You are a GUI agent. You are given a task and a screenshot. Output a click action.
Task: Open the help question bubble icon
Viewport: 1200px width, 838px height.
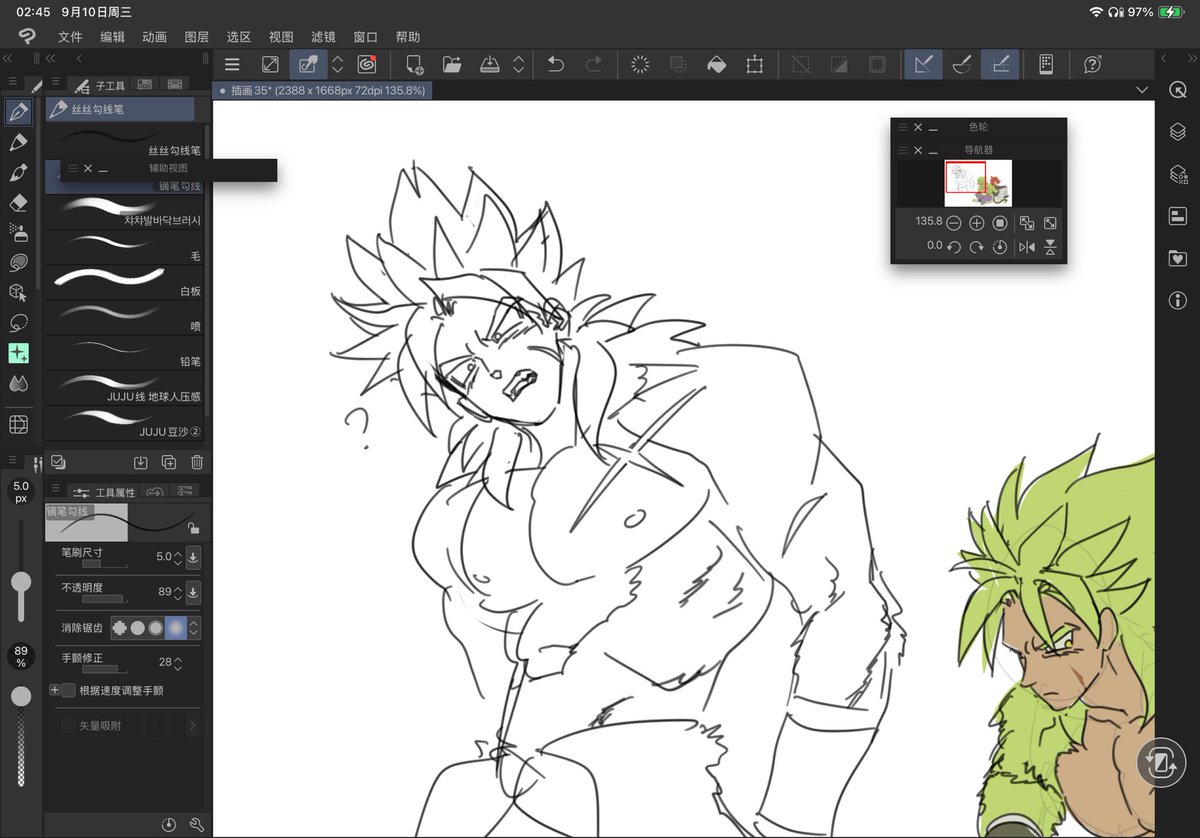point(1092,64)
